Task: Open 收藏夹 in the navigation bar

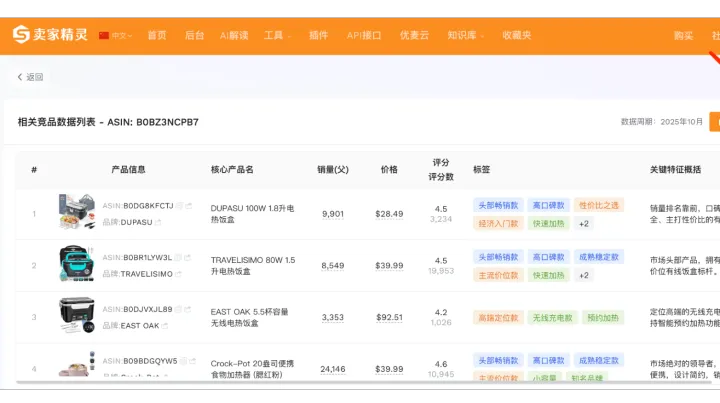Action: 517,35
